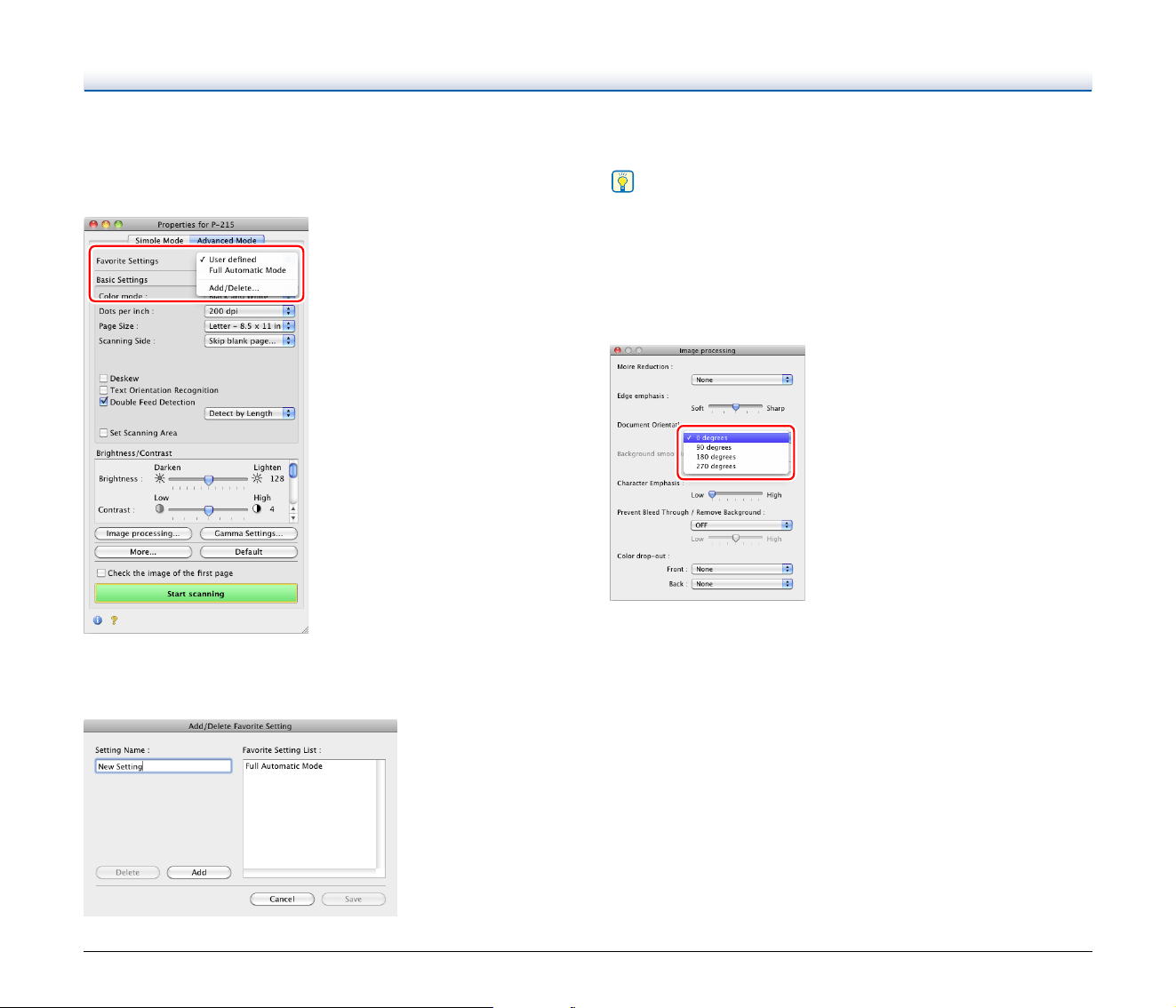Open the Moire Reduction None dropdown
This screenshot has width=1176, height=1008.
point(742,380)
